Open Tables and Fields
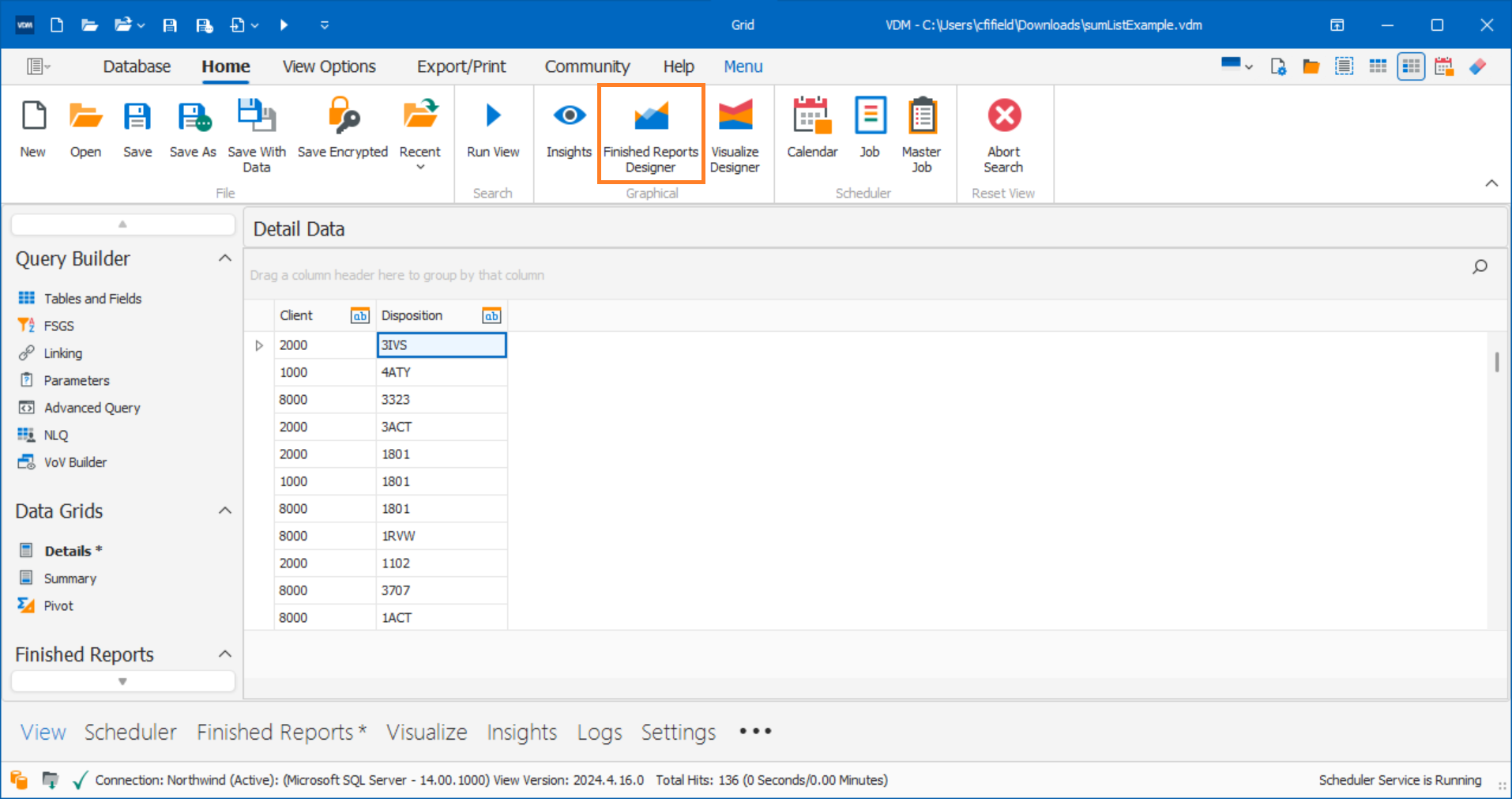Screen dimensions: 1512x799 (x=92, y=298)
